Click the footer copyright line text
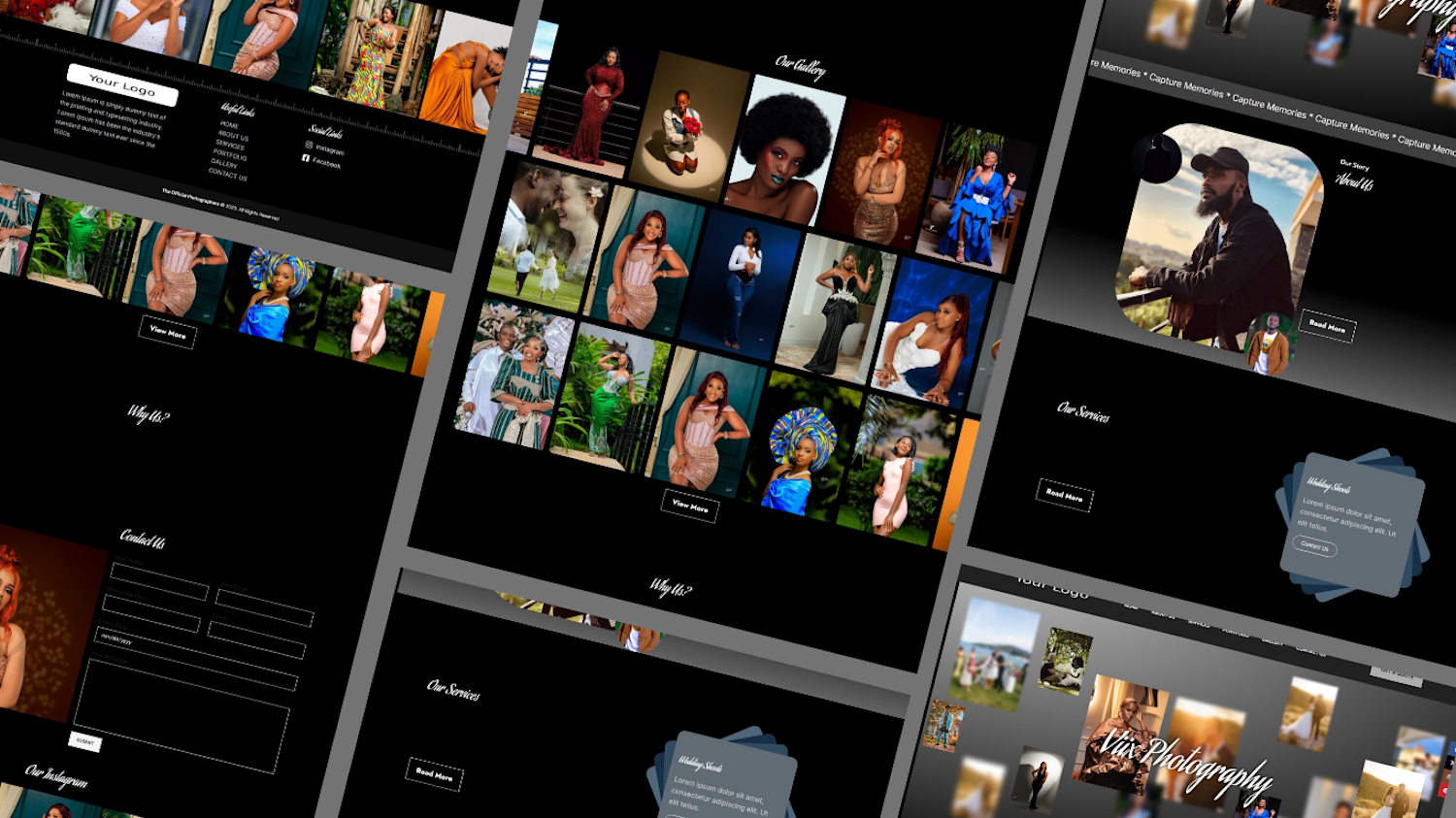 pyautogui.click(x=220, y=206)
